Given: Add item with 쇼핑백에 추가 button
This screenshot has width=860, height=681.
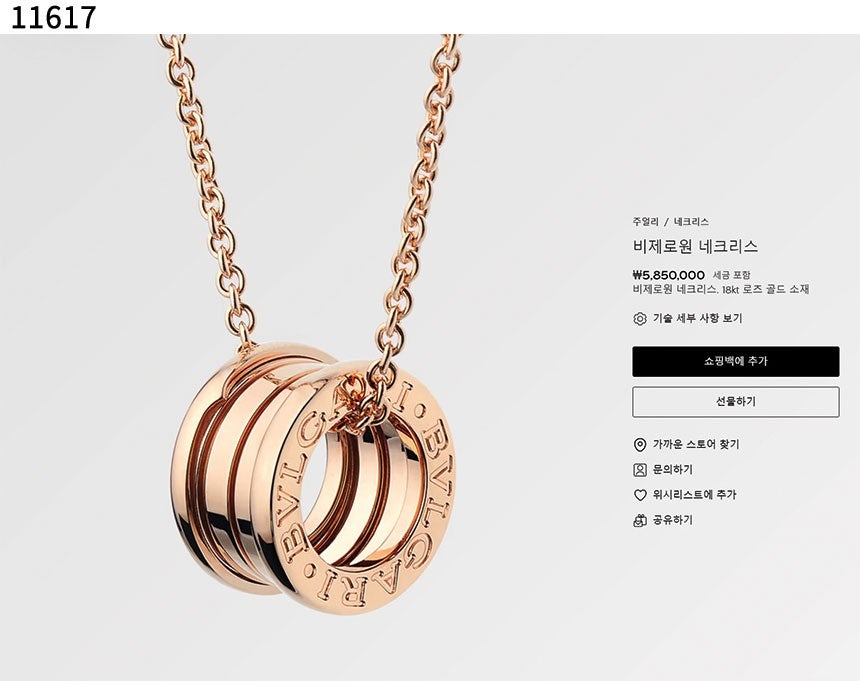Looking at the screenshot, I should pos(735,361).
